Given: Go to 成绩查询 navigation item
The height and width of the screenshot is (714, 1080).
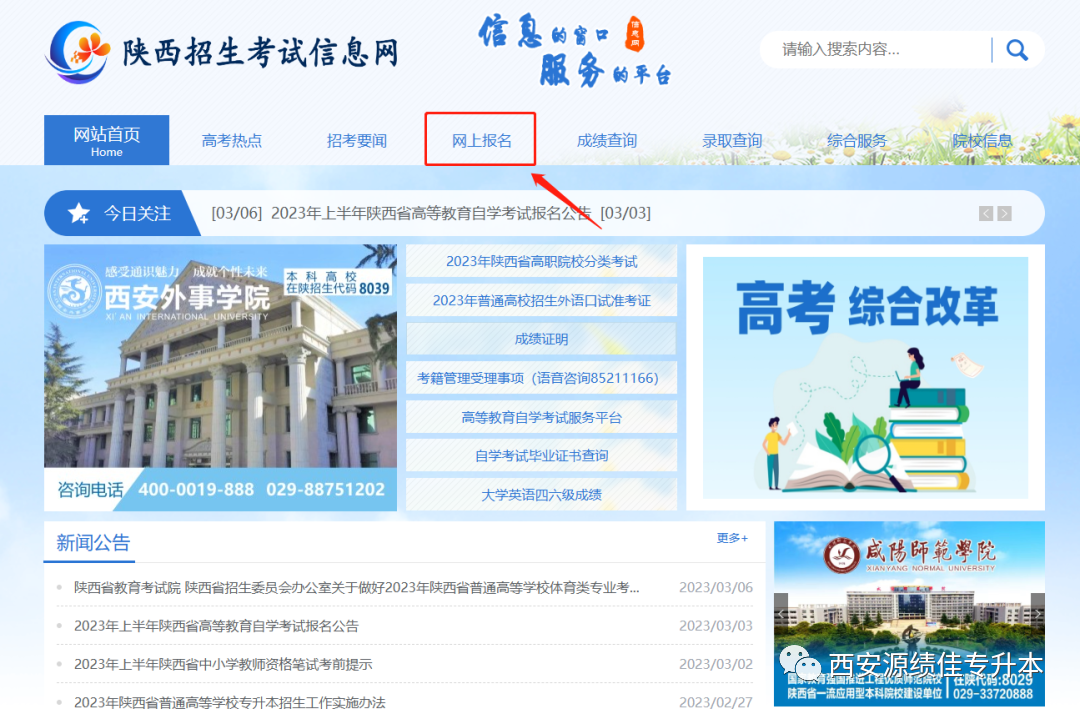Looking at the screenshot, I should click(x=607, y=140).
